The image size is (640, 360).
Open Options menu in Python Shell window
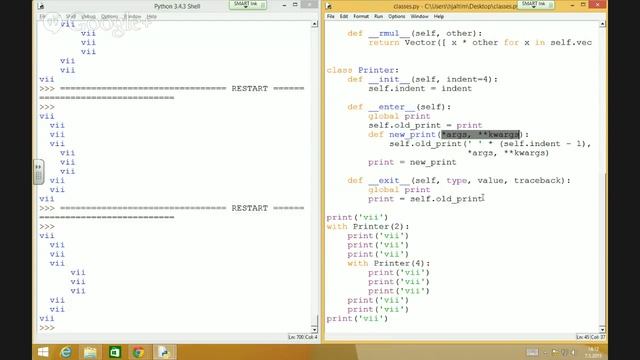[x=109, y=16]
